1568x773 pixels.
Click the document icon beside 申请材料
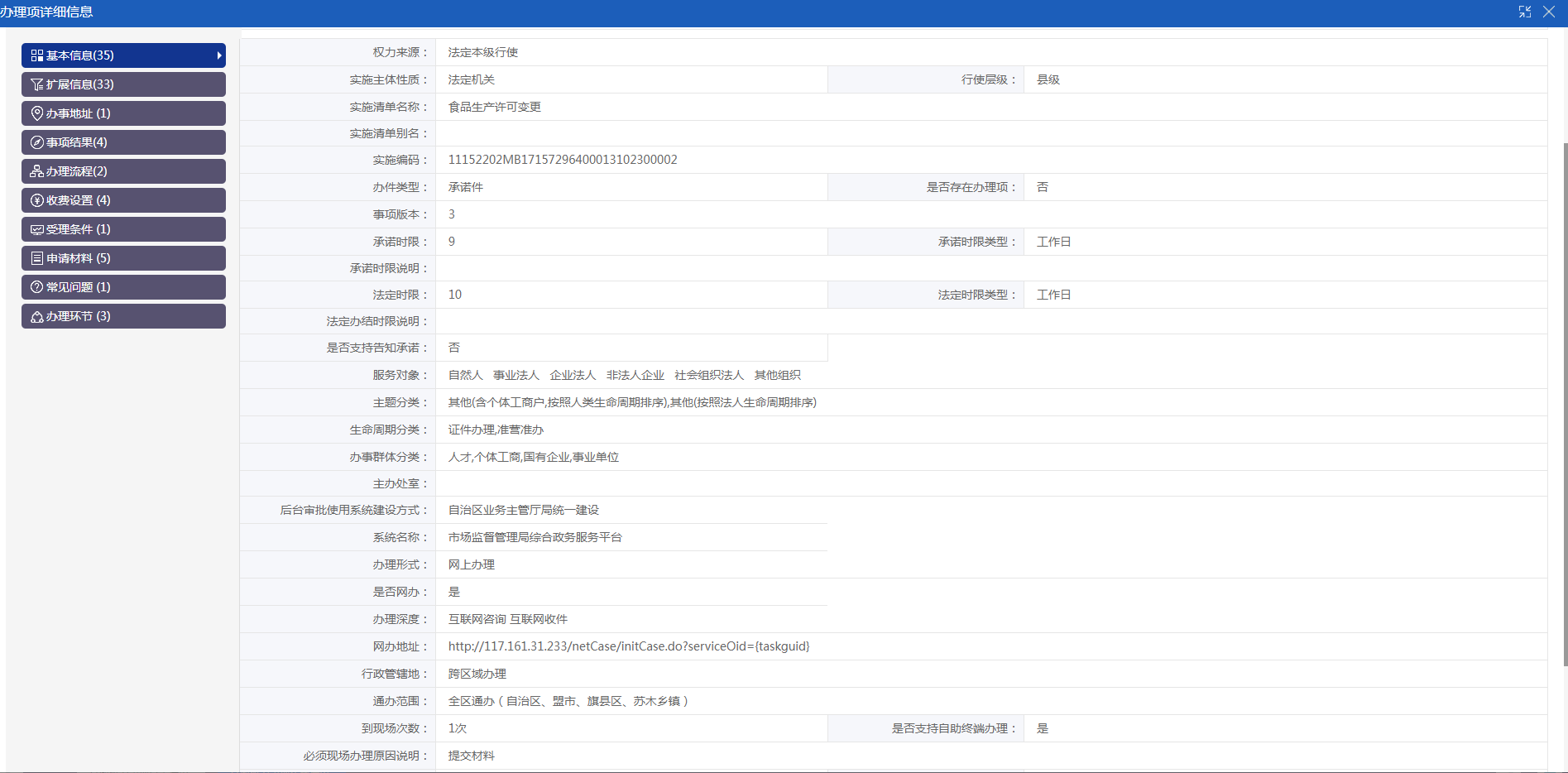tap(36, 258)
